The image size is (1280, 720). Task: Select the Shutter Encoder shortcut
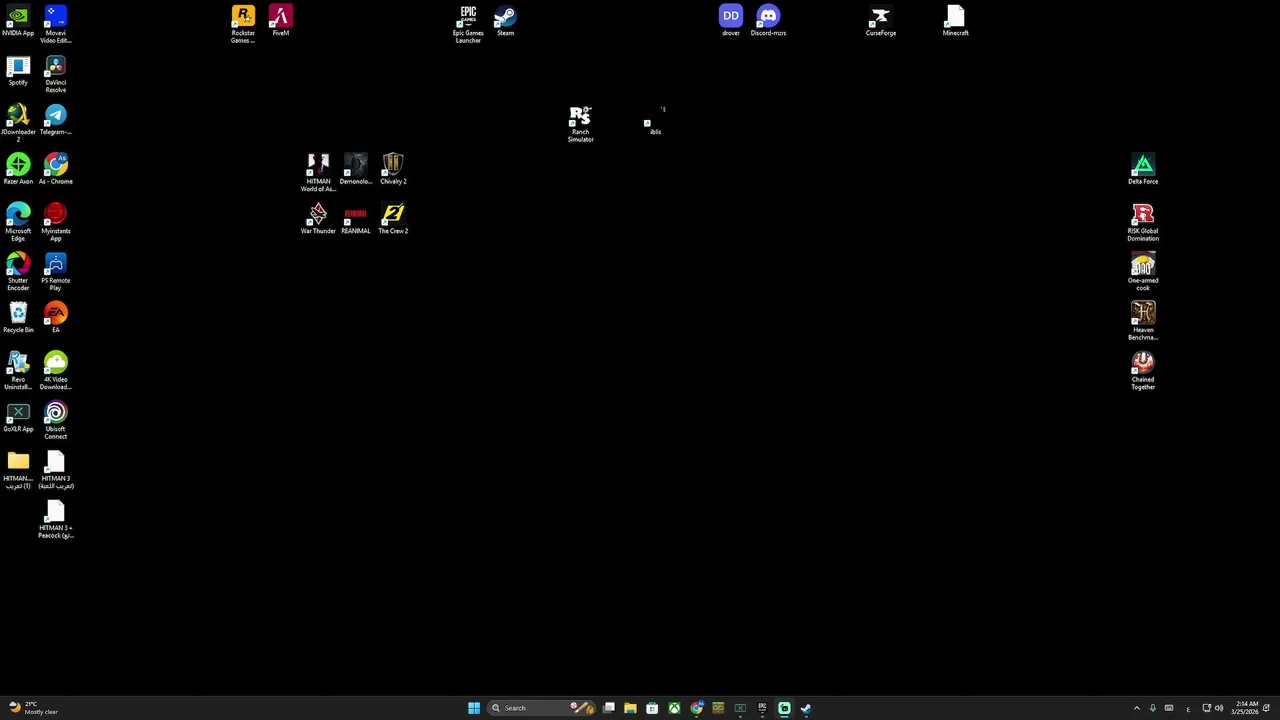(x=18, y=272)
